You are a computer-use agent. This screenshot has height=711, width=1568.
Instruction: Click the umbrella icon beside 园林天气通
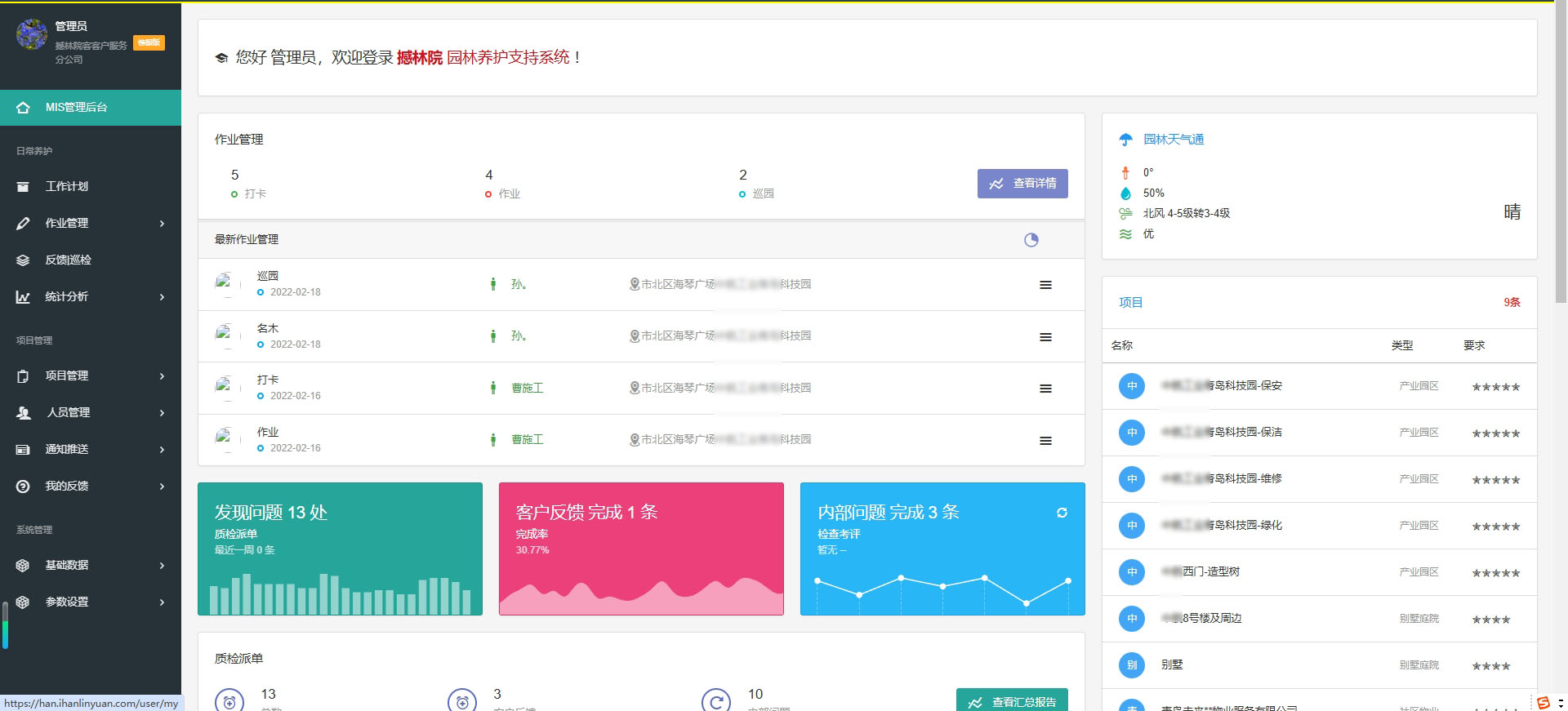(1126, 140)
